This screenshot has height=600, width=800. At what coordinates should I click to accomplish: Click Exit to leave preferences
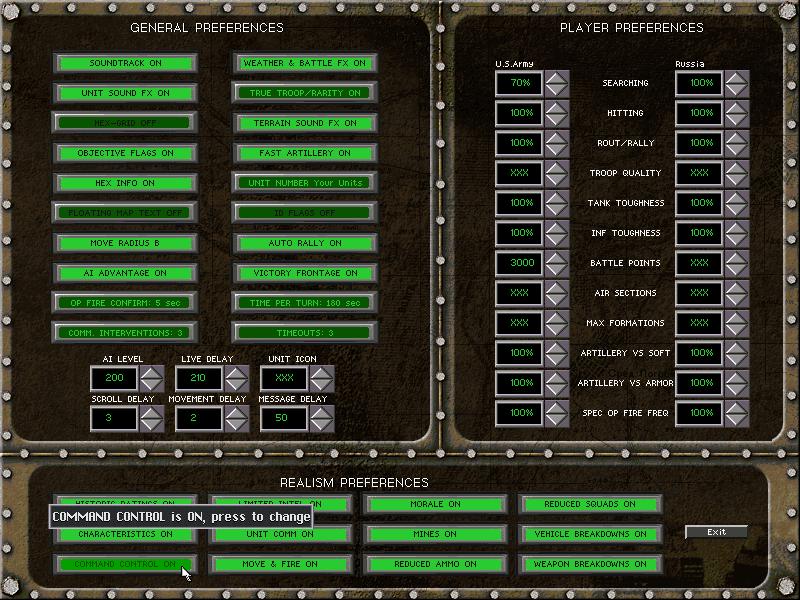click(x=716, y=532)
